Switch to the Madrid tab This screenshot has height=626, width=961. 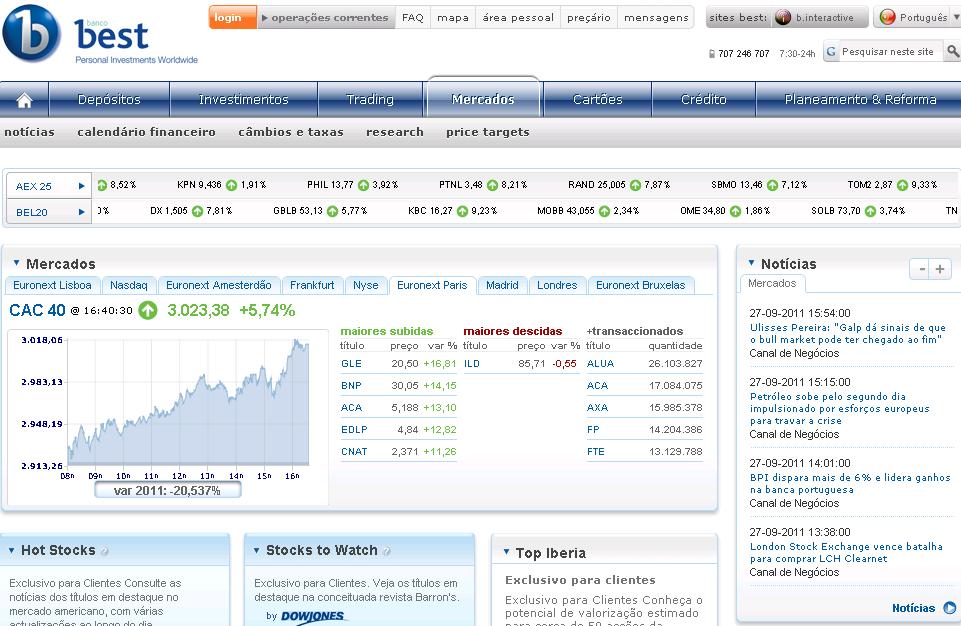pos(502,285)
